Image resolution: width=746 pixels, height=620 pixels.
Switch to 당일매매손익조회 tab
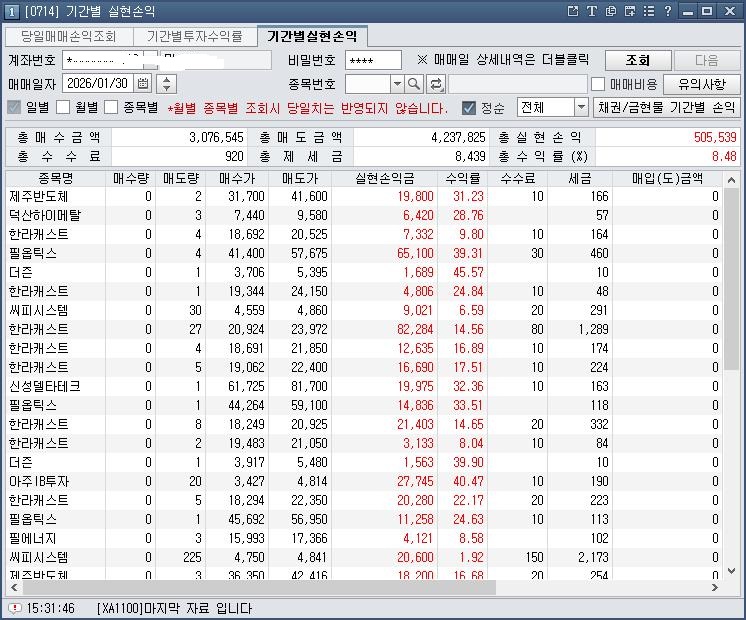(x=69, y=37)
